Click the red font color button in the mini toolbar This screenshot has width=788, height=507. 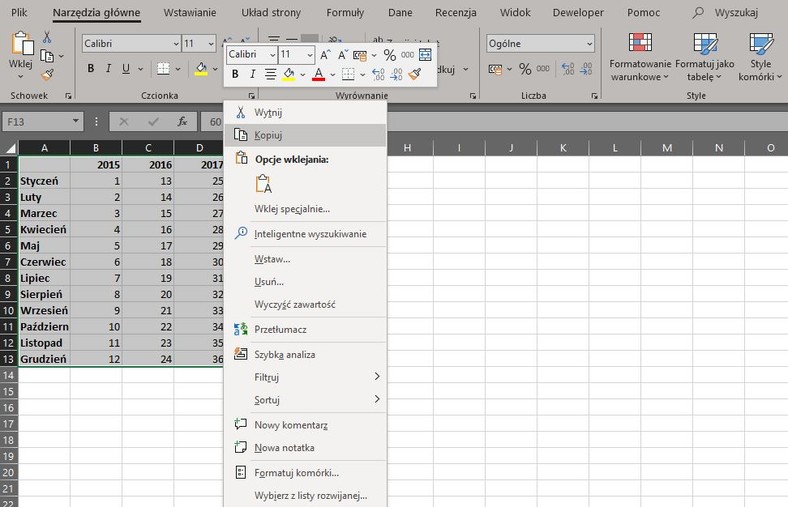click(x=319, y=74)
